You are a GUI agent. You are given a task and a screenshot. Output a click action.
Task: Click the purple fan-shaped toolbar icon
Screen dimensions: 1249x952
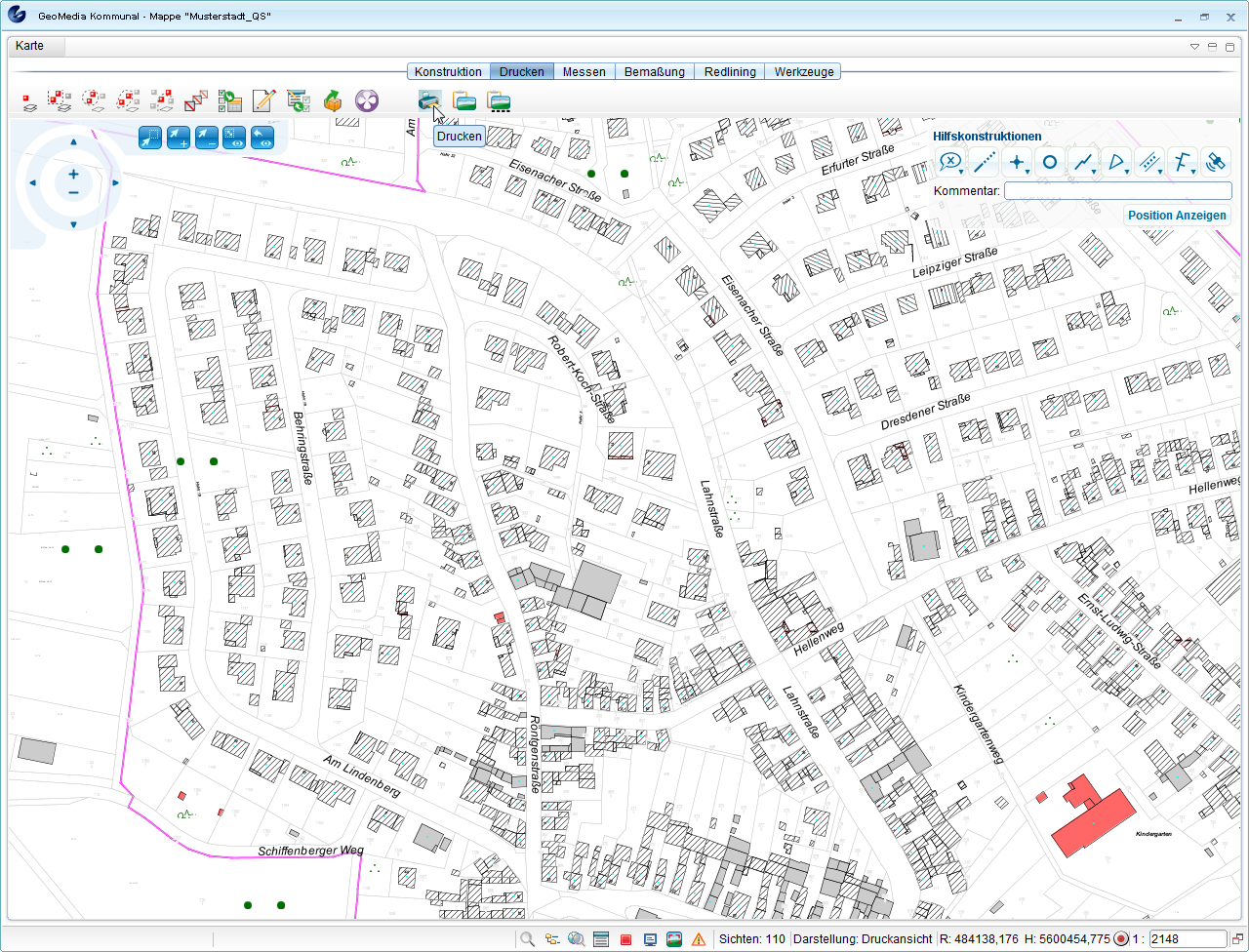pos(367,100)
